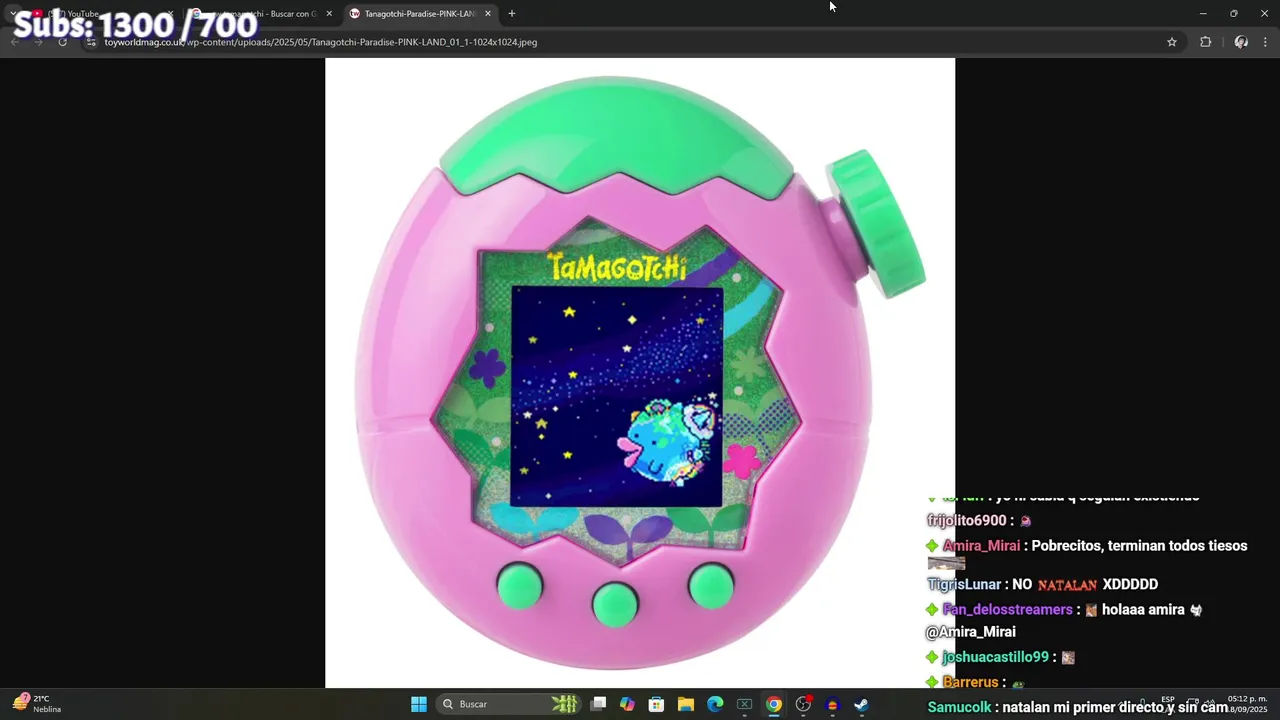Open the Chrome profile avatar
This screenshot has height=720, width=1280.
[x=1241, y=42]
